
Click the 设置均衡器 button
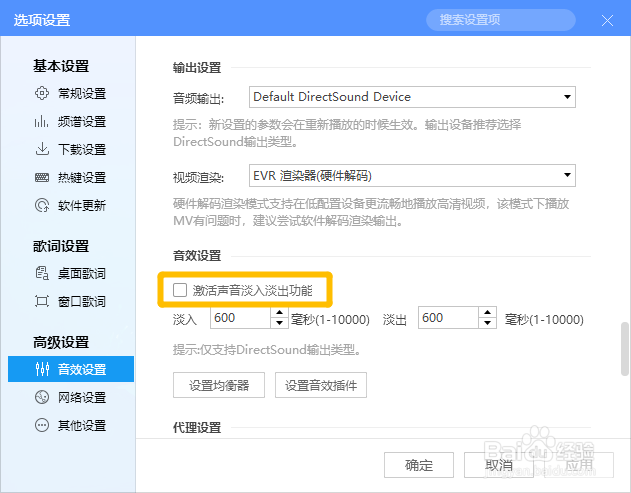click(x=219, y=385)
